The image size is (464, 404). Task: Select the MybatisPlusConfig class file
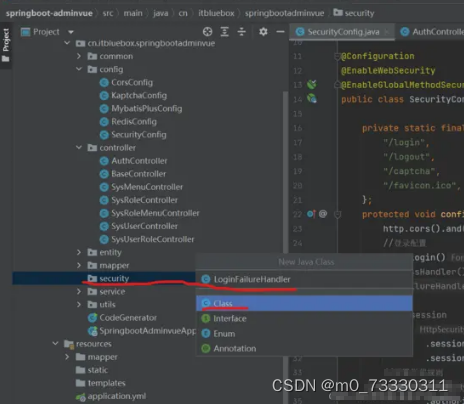[x=141, y=109]
